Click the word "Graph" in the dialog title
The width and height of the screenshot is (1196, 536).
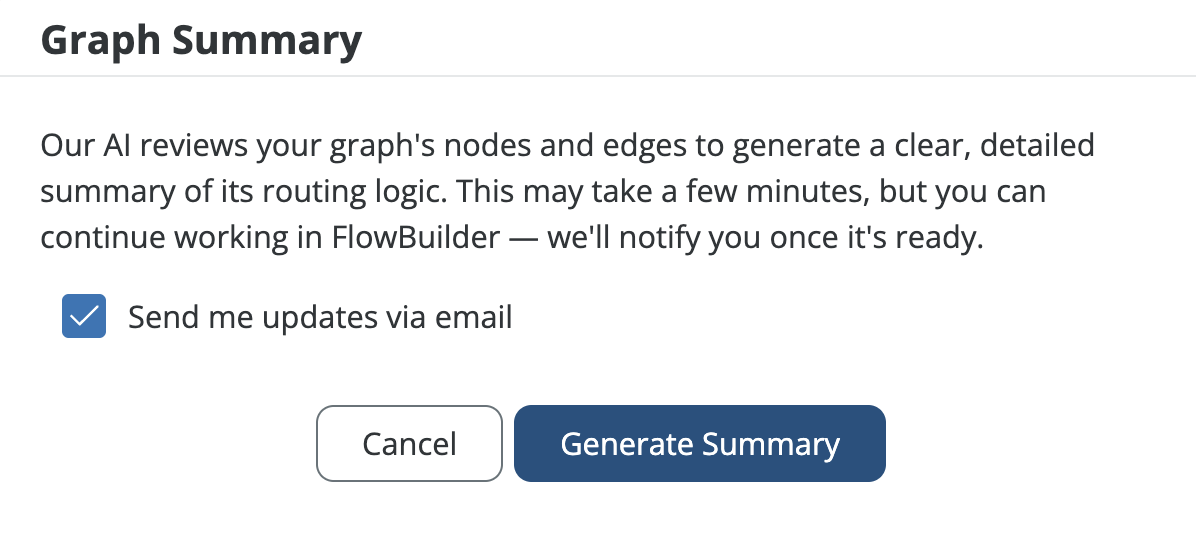tap(99, 41)
